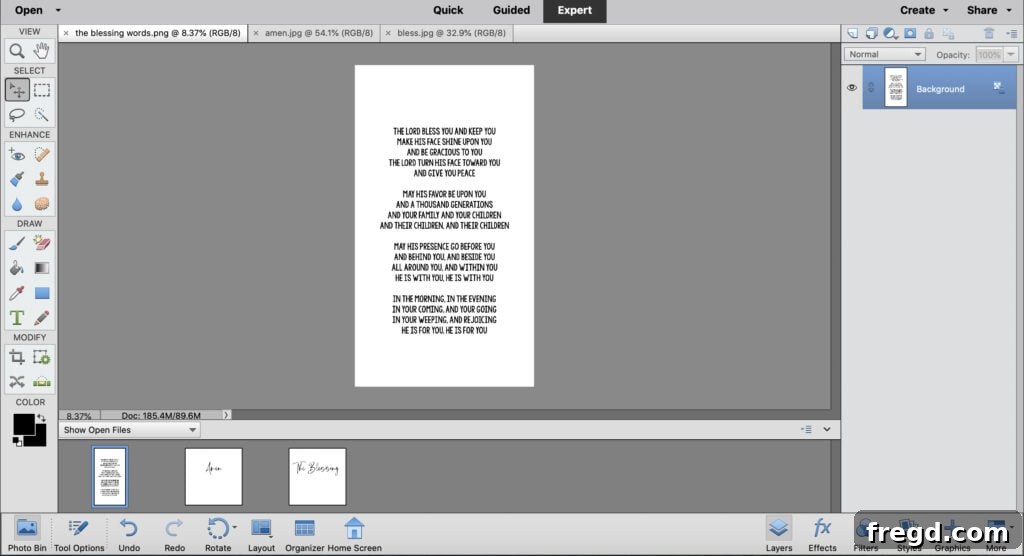1024x556 pixels.
Task: Toggle lock all pixels icon
Action: coord(929,33)
